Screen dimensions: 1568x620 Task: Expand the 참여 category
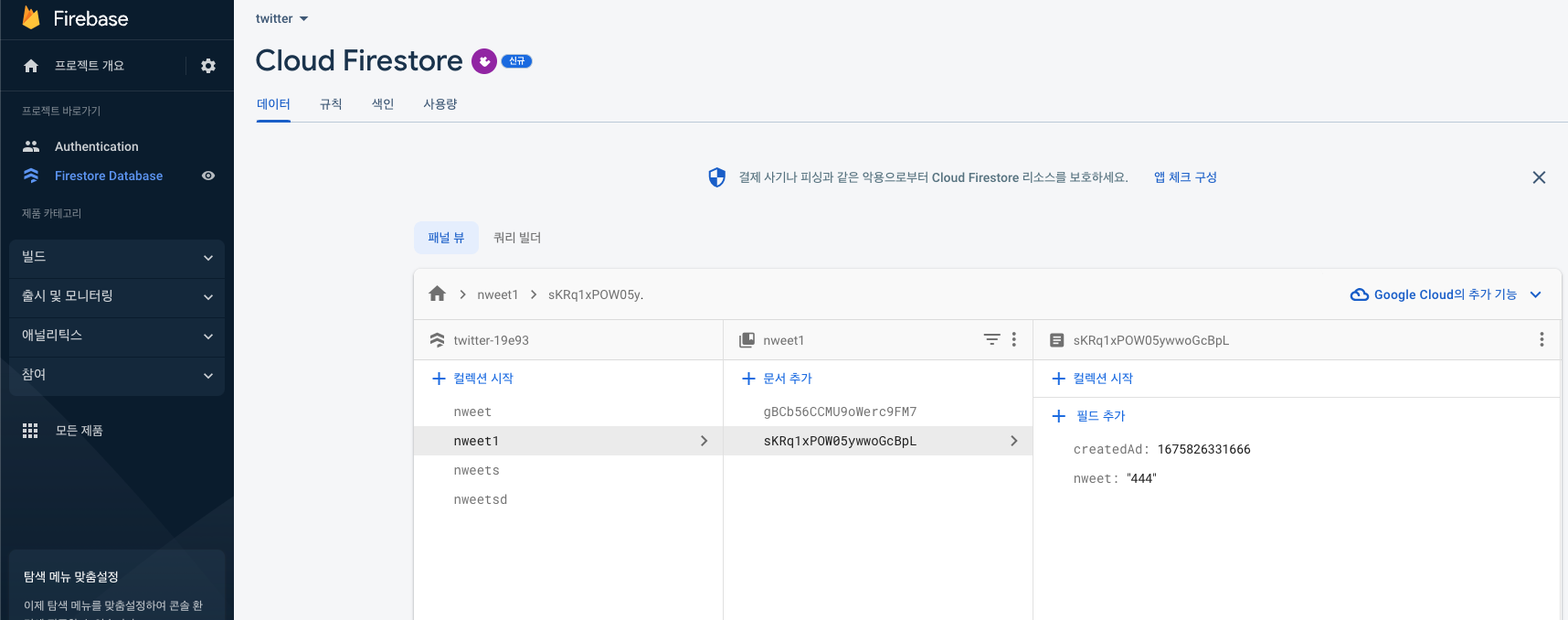tap(117, 376)
